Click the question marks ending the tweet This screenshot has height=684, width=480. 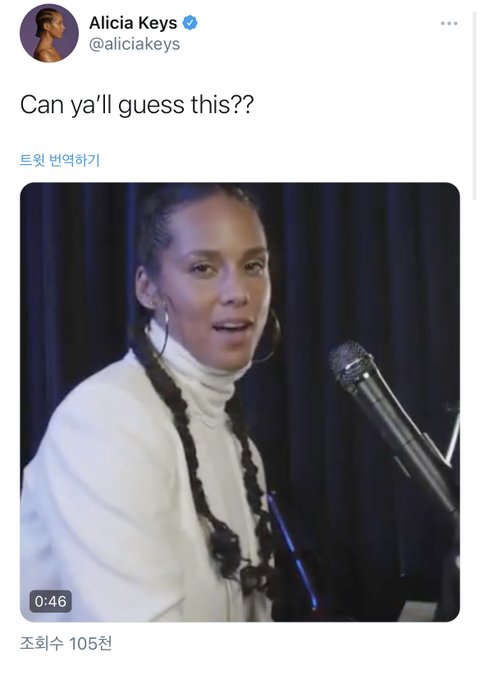242,105
